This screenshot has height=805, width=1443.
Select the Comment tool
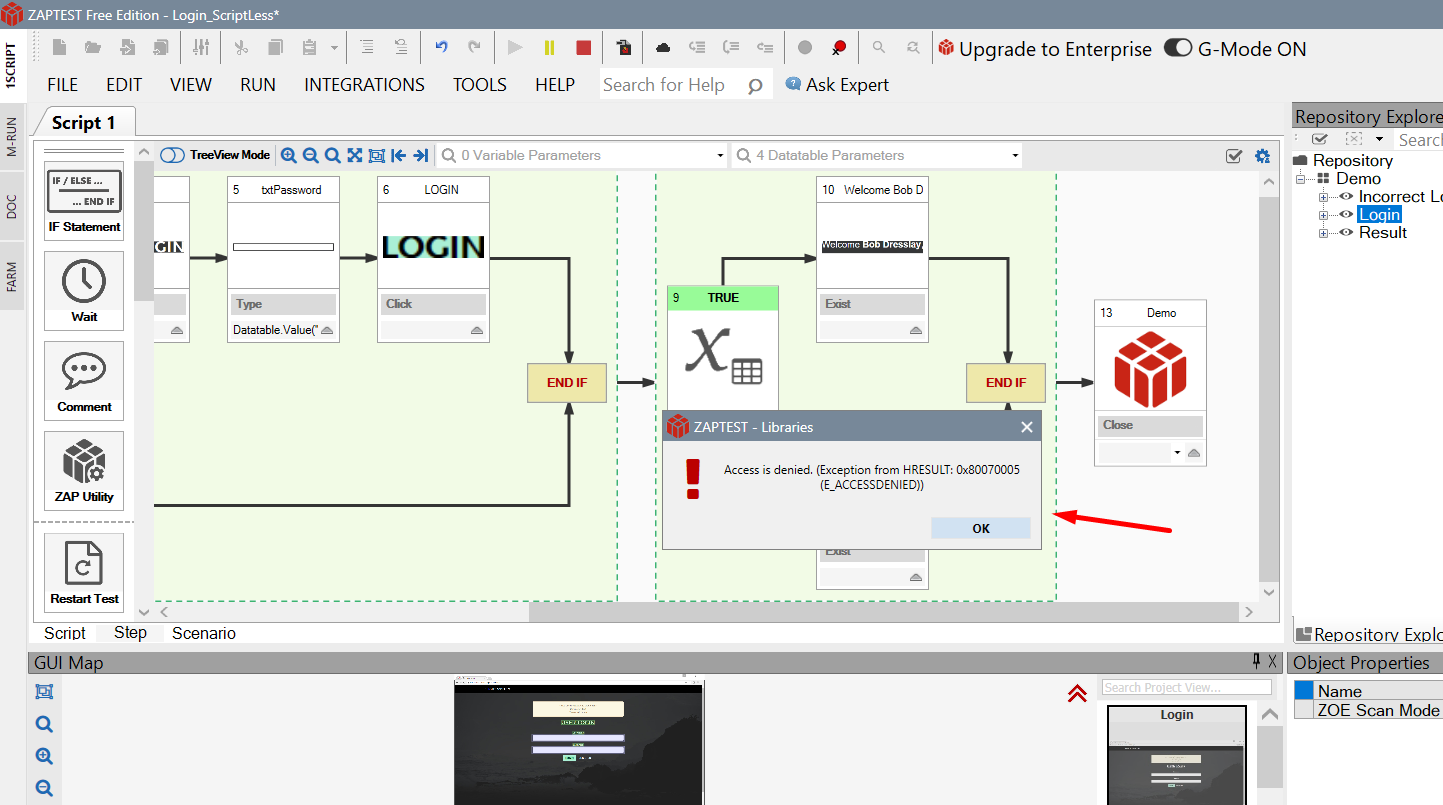tap(84, 380)
